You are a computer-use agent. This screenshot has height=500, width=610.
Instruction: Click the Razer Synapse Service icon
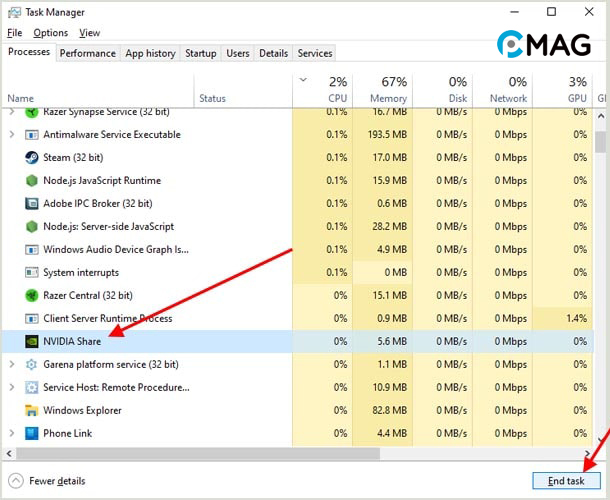[32, 112]
